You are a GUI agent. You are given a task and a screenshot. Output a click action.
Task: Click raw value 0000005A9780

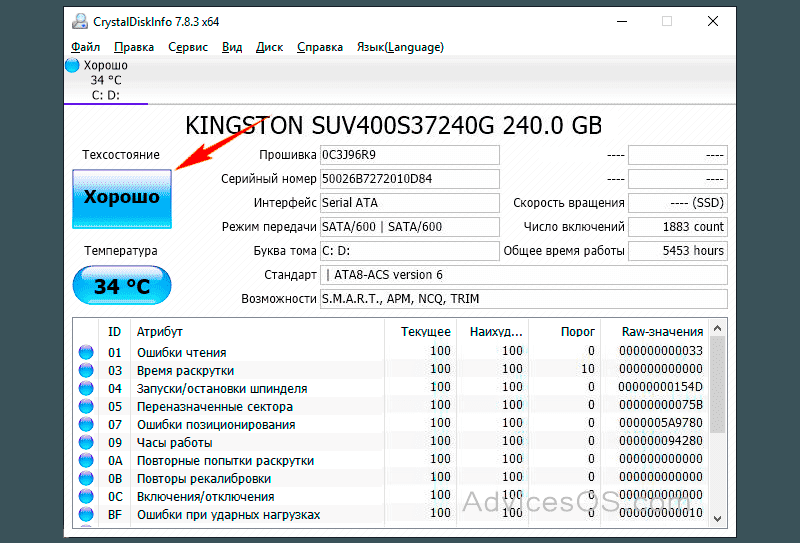pos(661,423)
